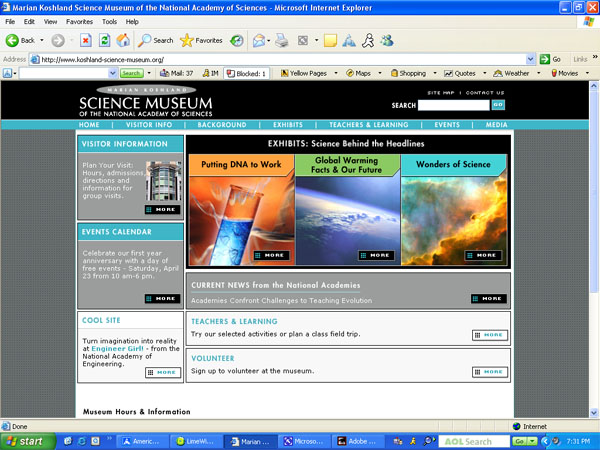600x450 pixels.
Task: Click the page vertical scrollbar down arrow
Action: [594, 413]
